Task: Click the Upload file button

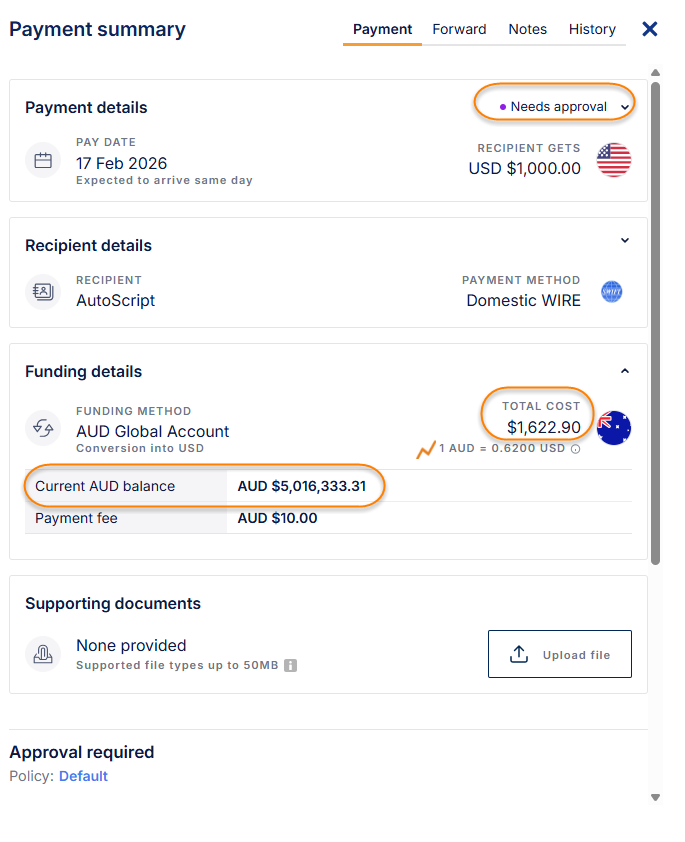Action: 560,654
